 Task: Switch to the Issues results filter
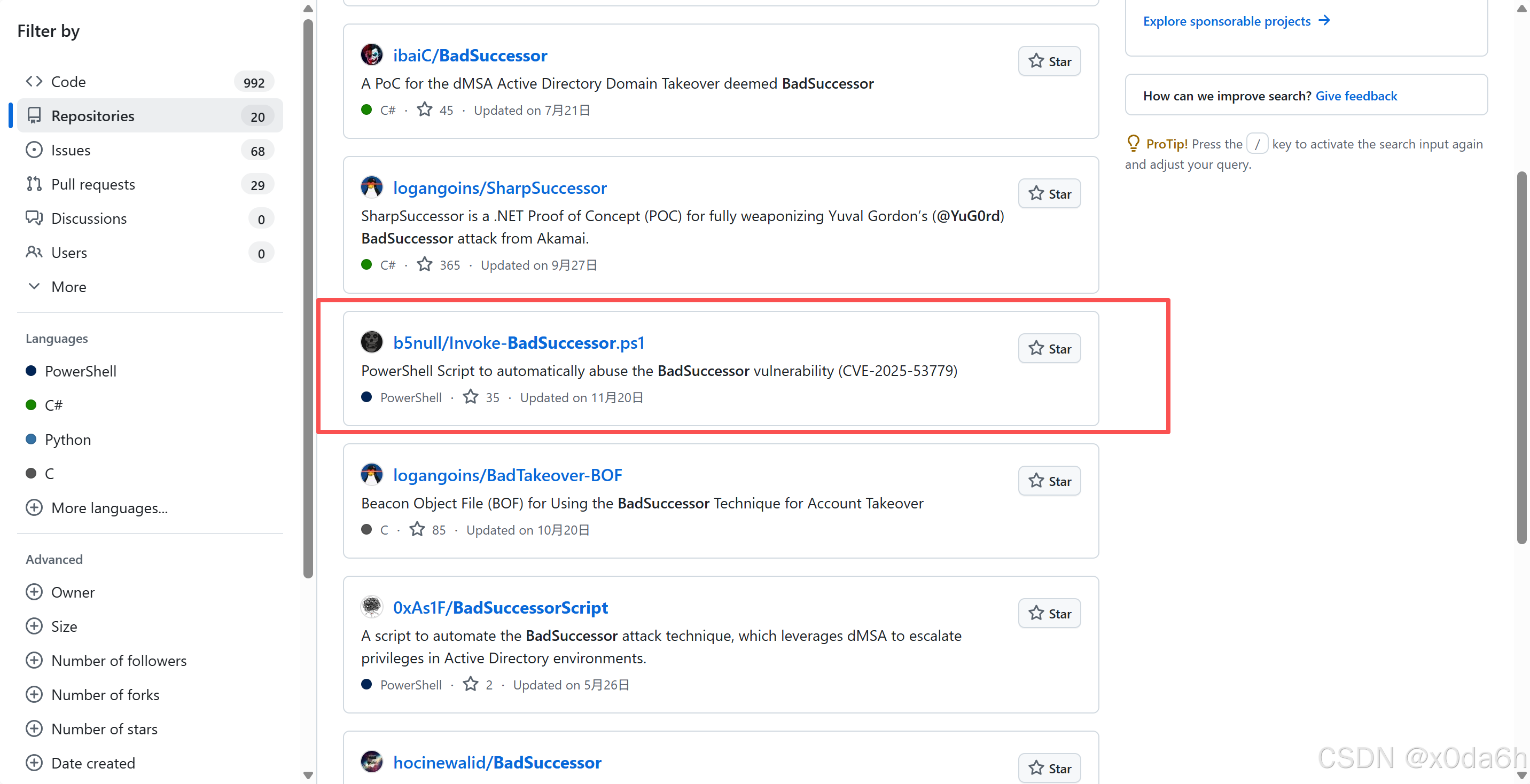(x=71, y=150)
